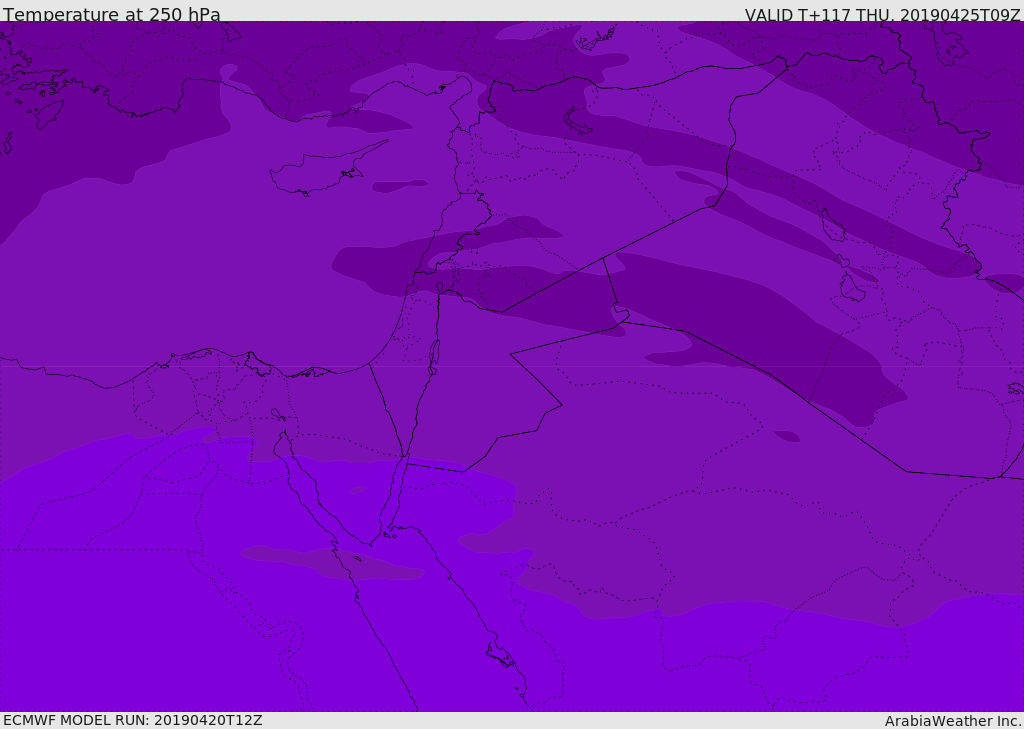The image size is (1024, 729).
Task: Click the small dark patch southeast of Cyprus
Action: click(399, 186)
